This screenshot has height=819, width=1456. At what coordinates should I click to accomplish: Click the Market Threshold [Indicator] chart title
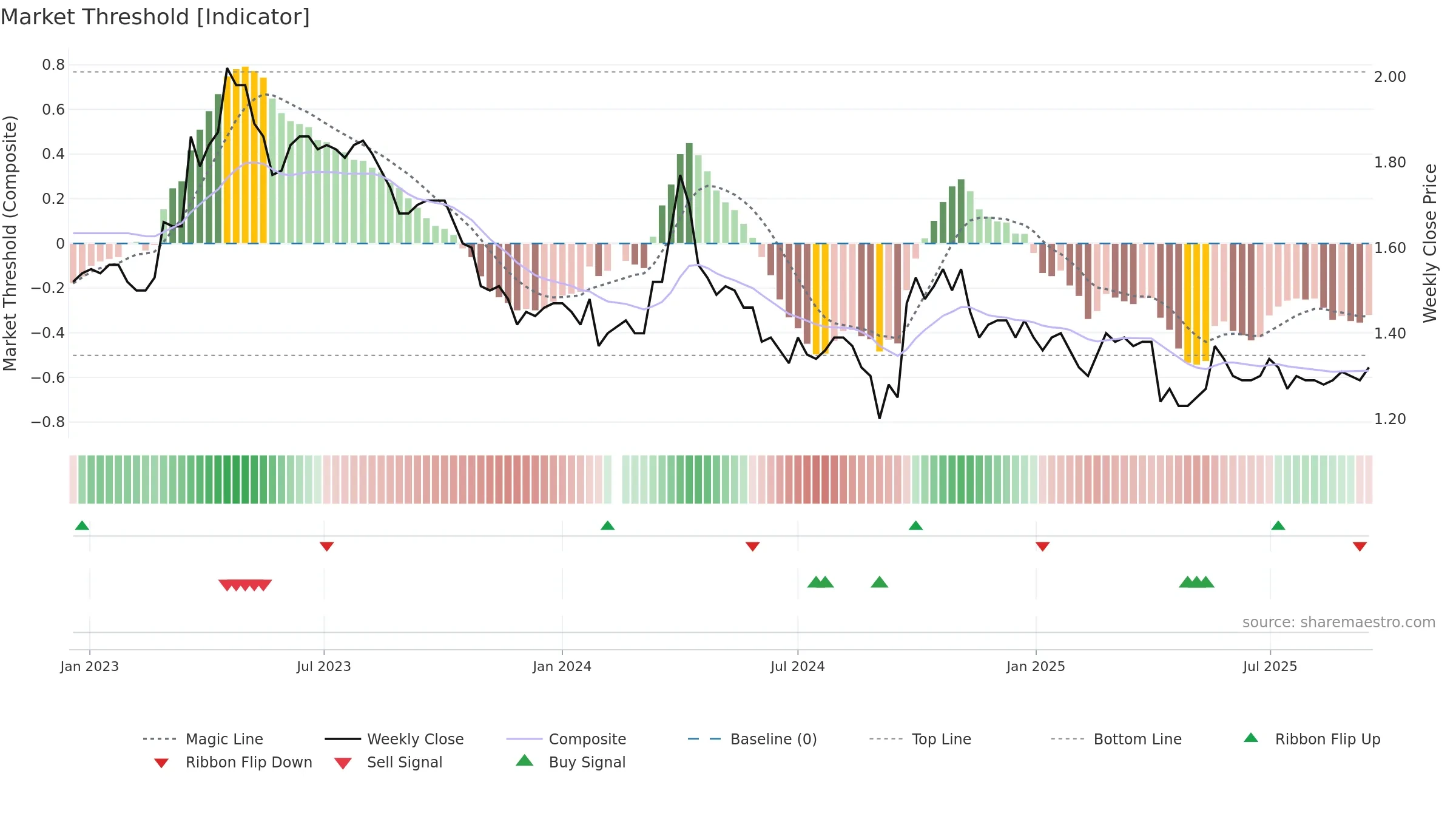coord(155,17)
